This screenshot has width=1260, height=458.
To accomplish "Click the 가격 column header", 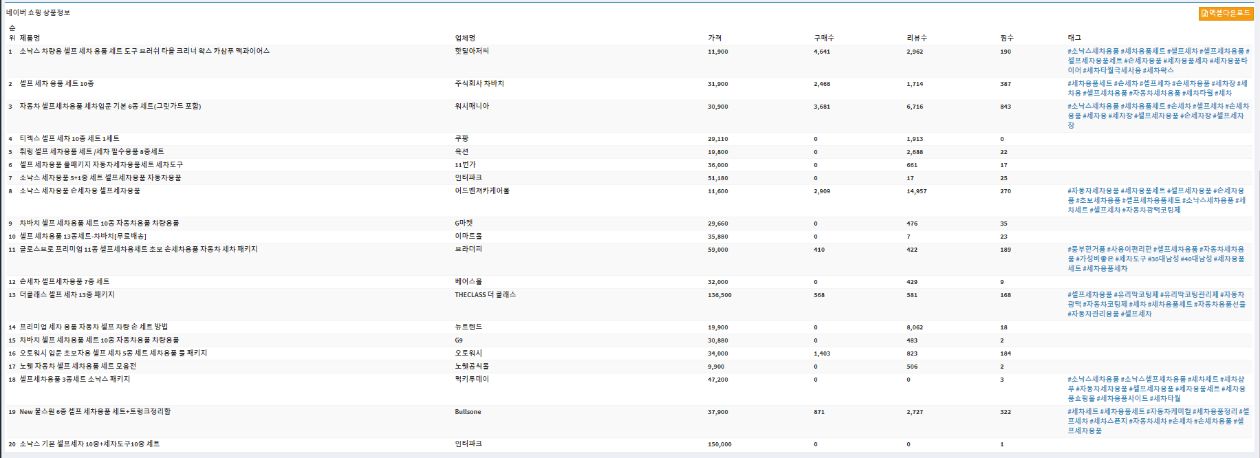I will point(714,36).
